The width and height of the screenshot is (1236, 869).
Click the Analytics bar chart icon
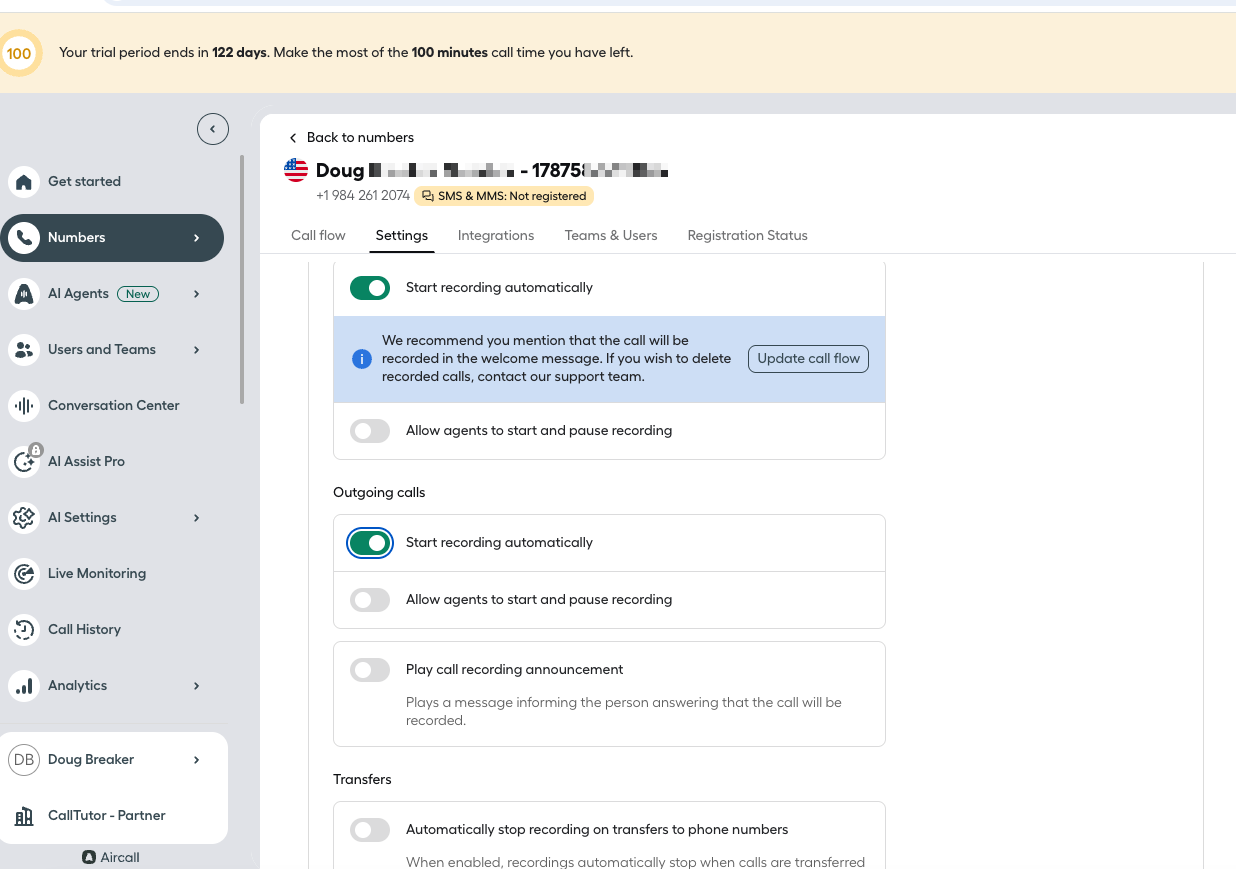coord(24,686)
